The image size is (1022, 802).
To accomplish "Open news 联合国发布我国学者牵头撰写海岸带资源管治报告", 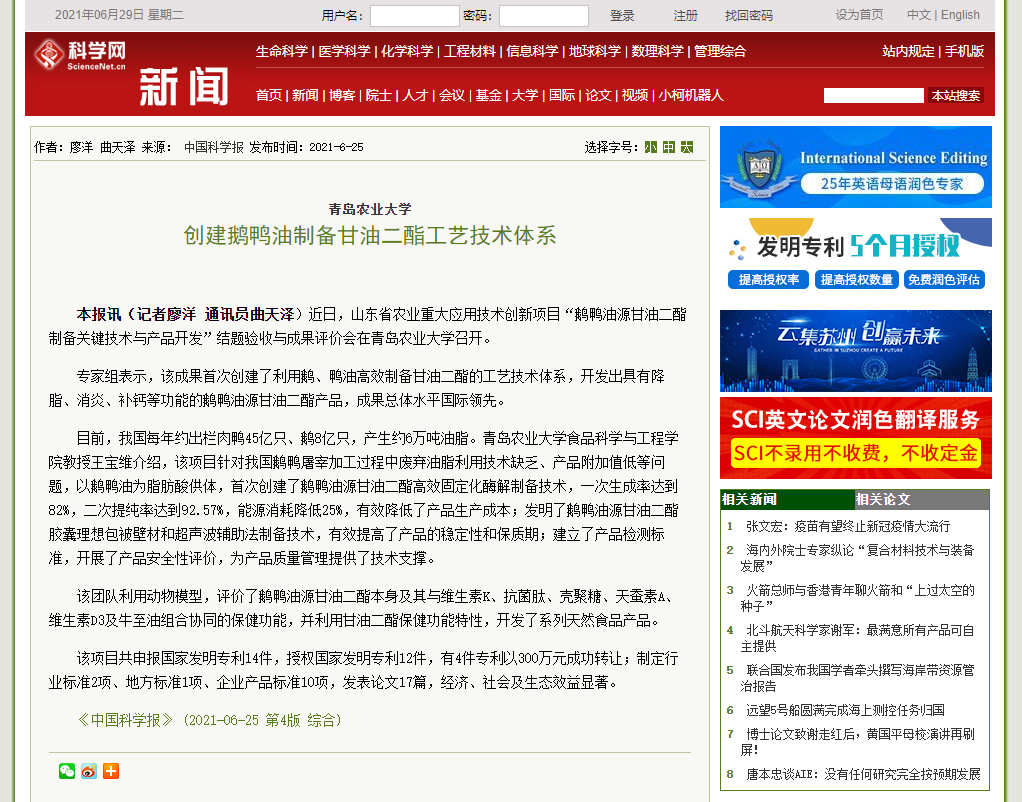I will (857, 677).
